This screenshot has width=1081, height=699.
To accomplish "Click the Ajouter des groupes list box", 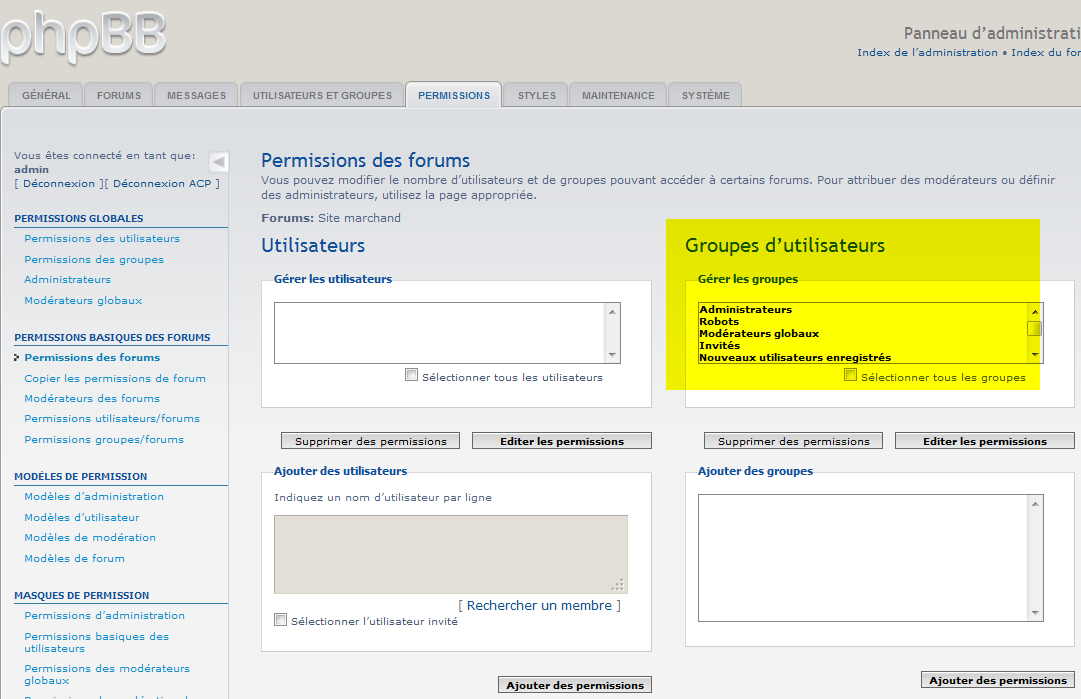I will [871, 558].
